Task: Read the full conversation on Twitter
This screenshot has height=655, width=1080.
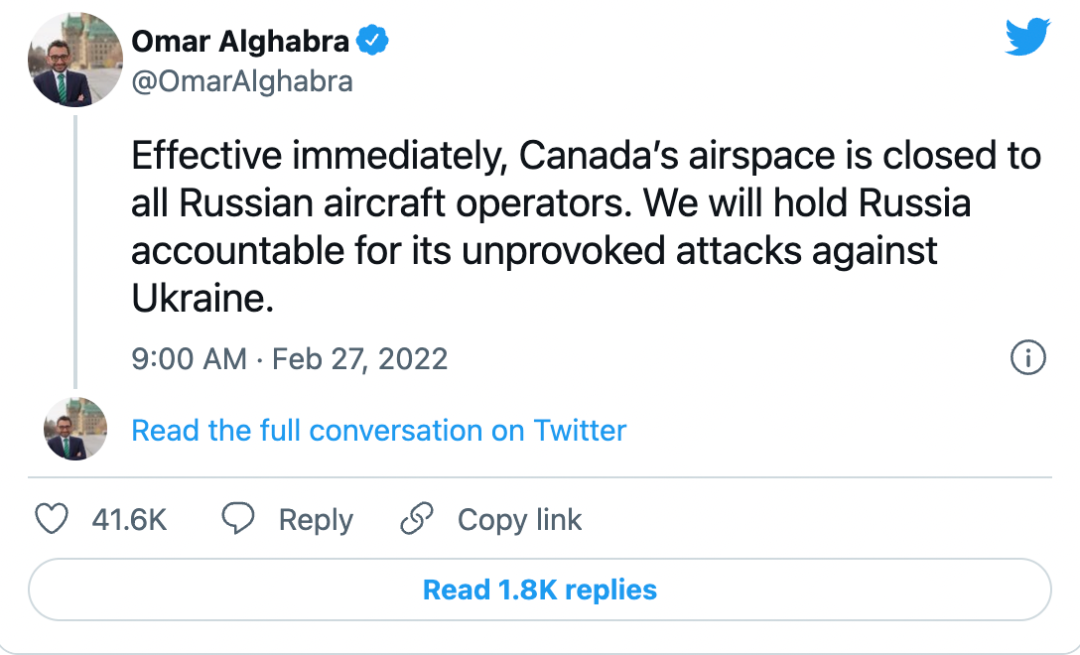Action: (x=379, y=430)
